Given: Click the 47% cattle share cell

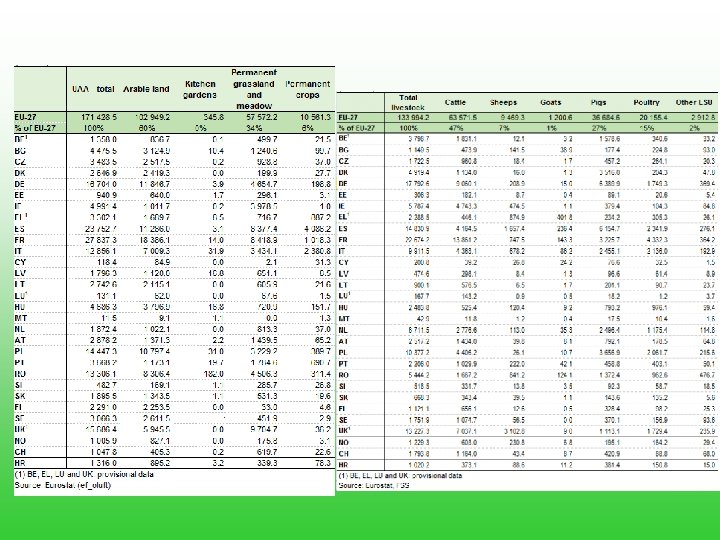Looking at the screenshot, I should pos(456,129).
